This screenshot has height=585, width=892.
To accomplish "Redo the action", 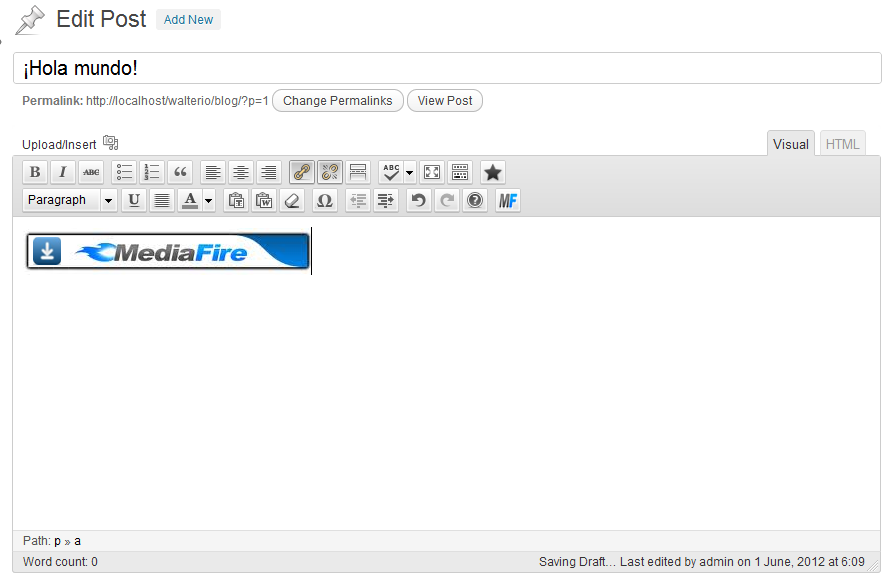I will coord(447,200).
